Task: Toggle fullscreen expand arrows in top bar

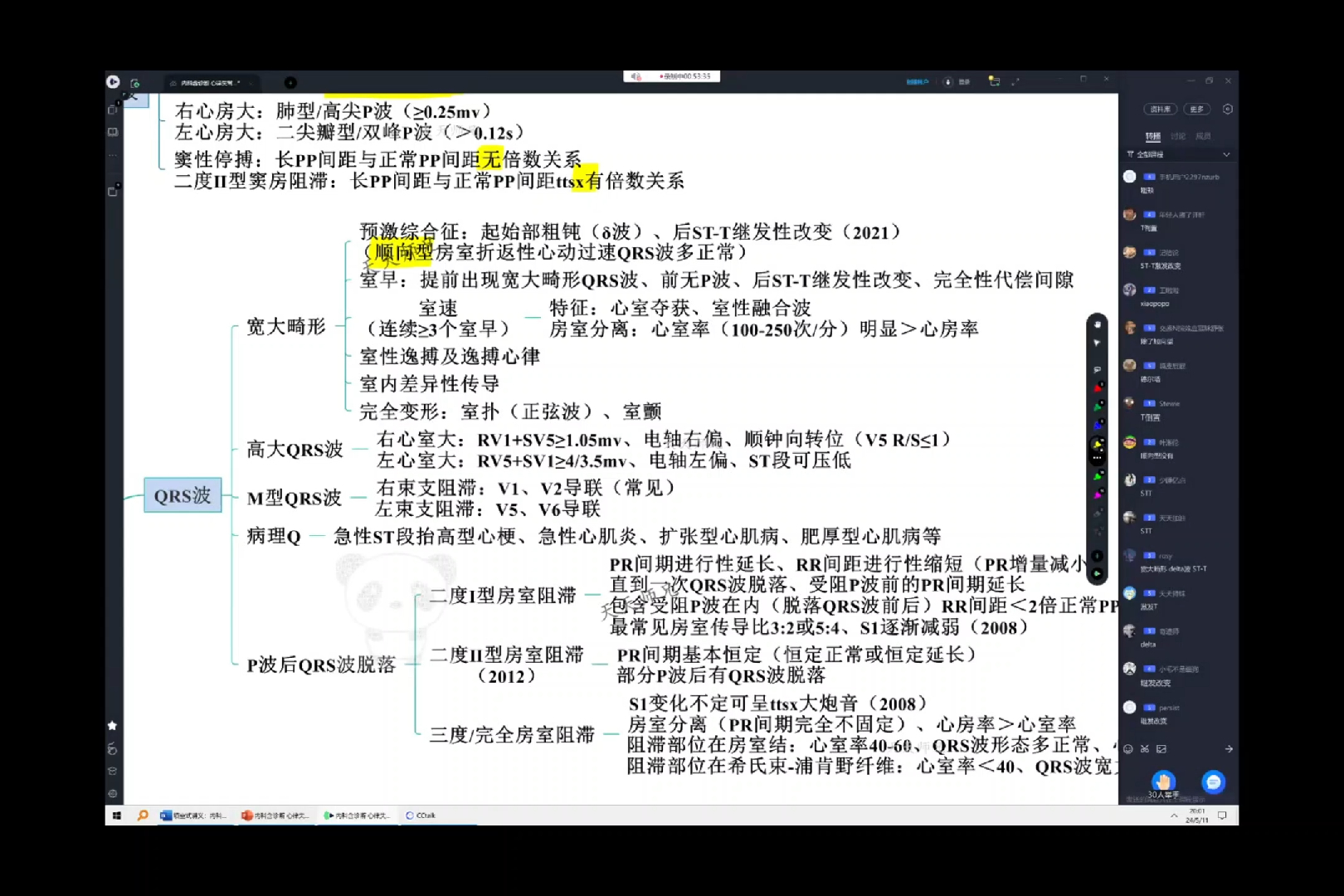Action: pyautogui.click(x=1015, y=81)
